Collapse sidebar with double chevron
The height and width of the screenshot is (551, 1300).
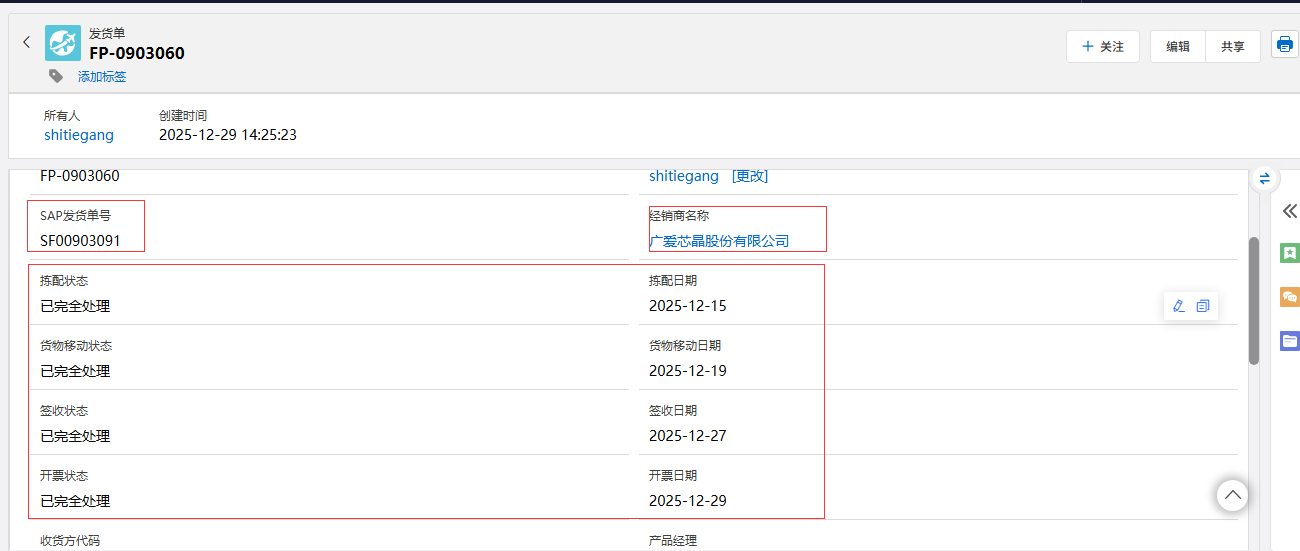1289,211
